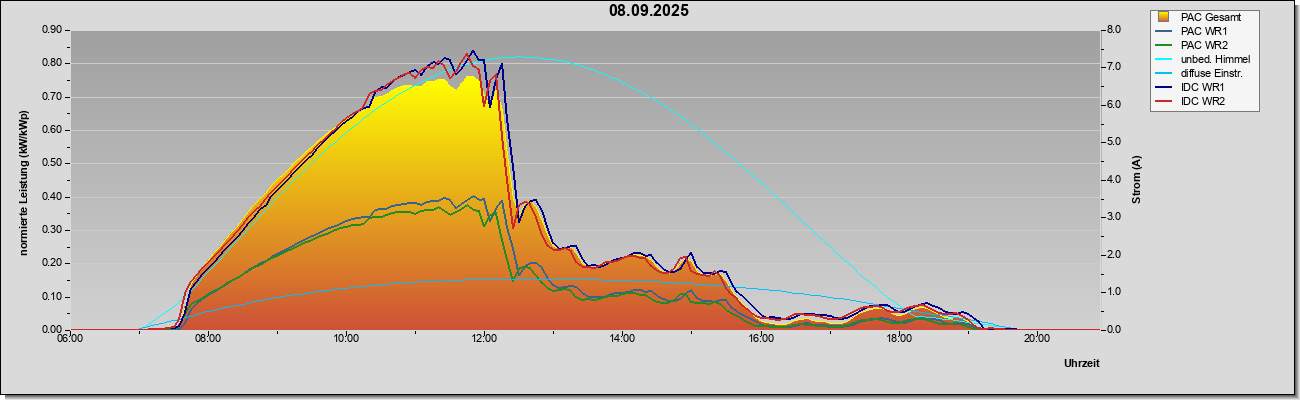Click the normierte Leistung left axis title
This screenshot has width=1300, height=400.
[x=23, y=180]
